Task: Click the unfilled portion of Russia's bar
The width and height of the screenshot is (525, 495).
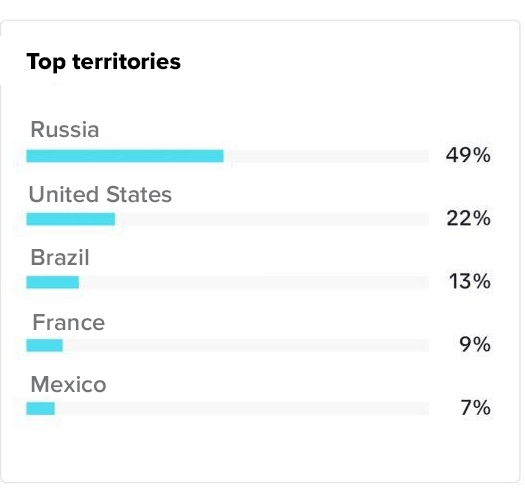Action: click(326, 156)
